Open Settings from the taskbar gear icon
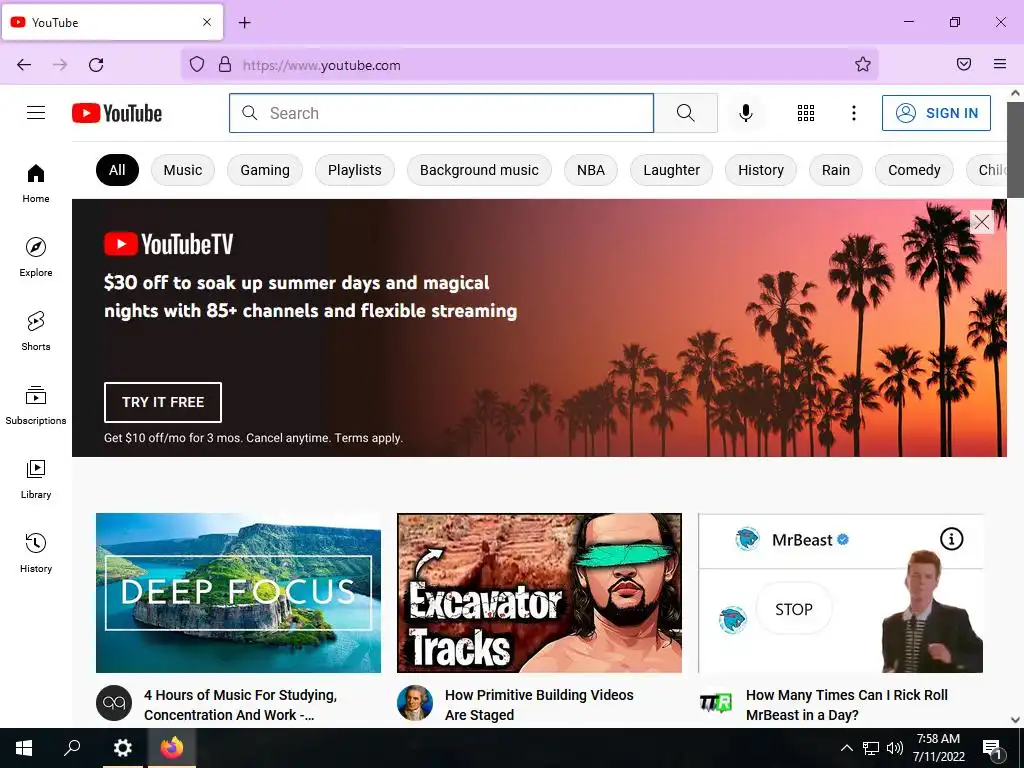Viewport: 1024px width, 768px height. [122, 748]
